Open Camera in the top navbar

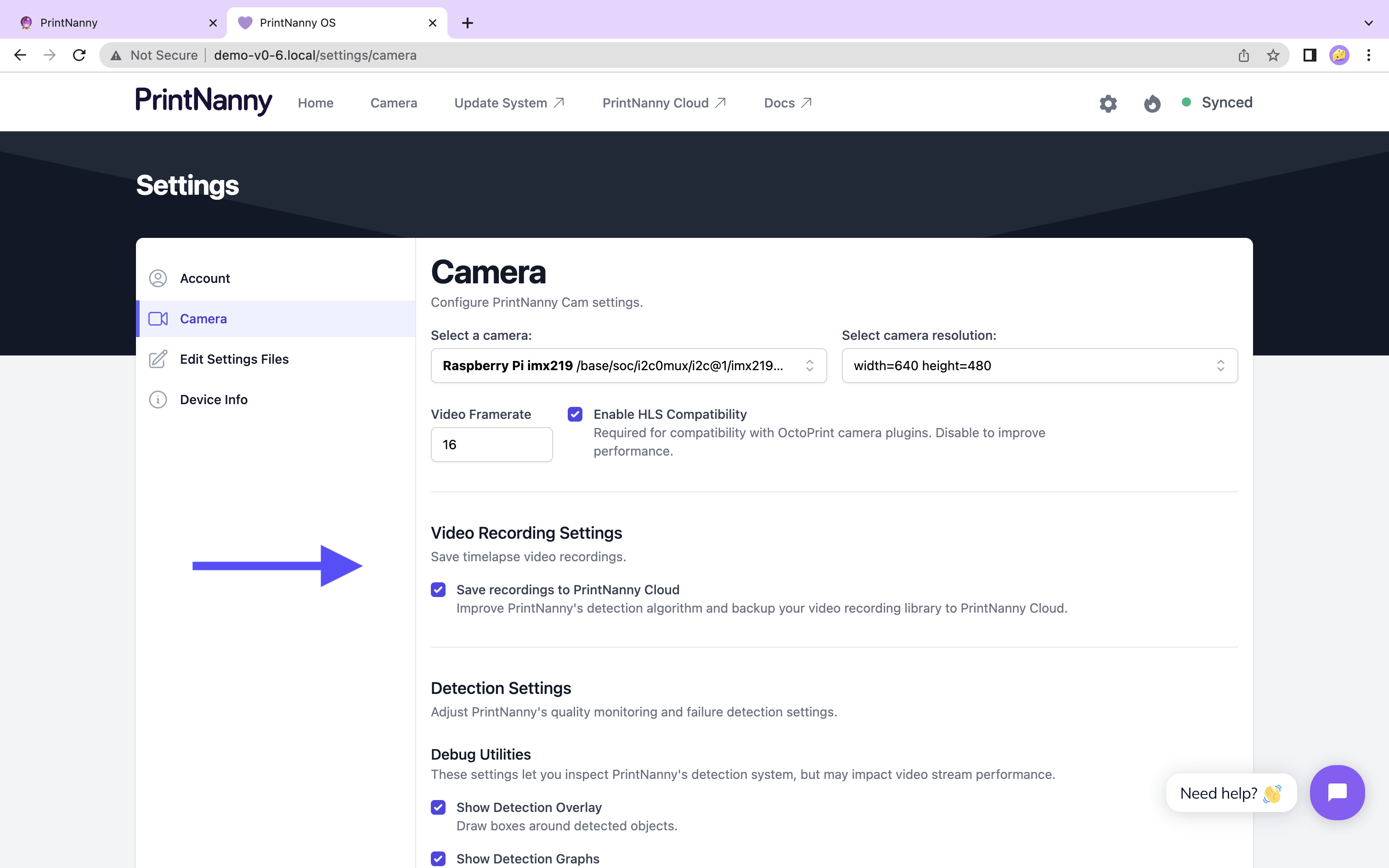394,103
